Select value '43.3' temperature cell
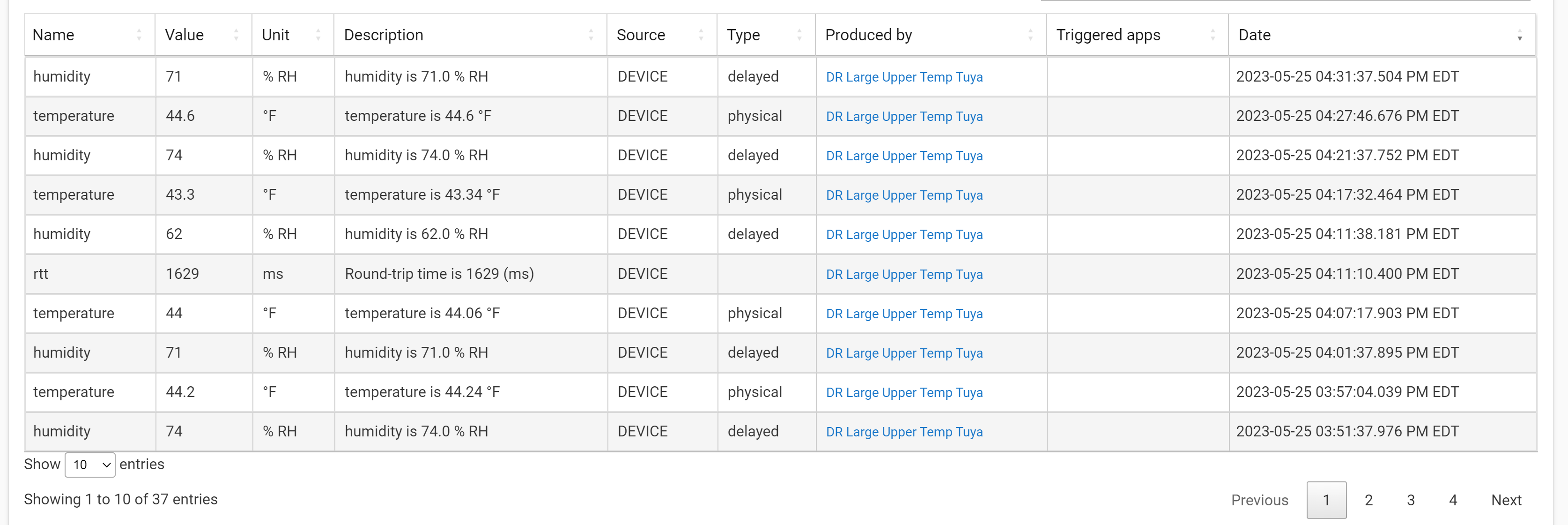The image size is (1568, 525). pos(204,195)
